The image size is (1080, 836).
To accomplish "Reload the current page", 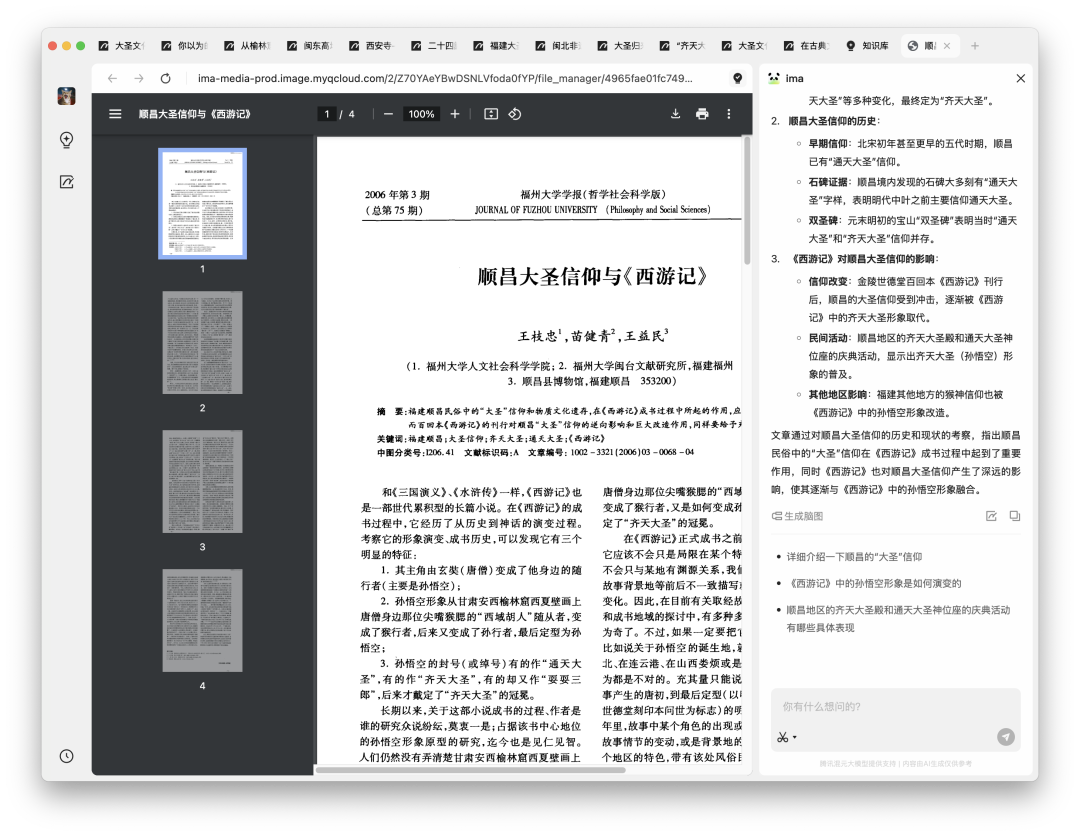I will 165,79.
